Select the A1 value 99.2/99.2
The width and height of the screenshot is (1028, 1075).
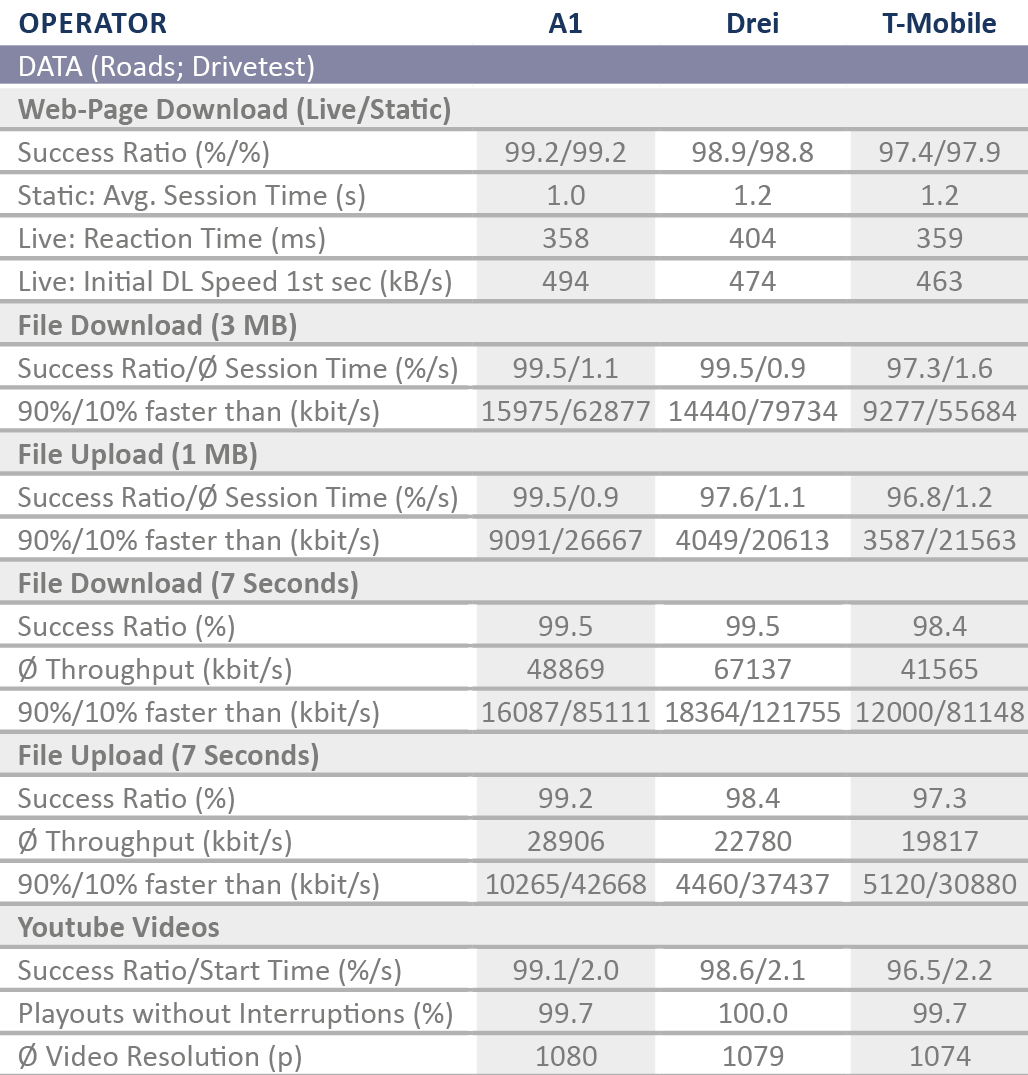pos(565,152)
